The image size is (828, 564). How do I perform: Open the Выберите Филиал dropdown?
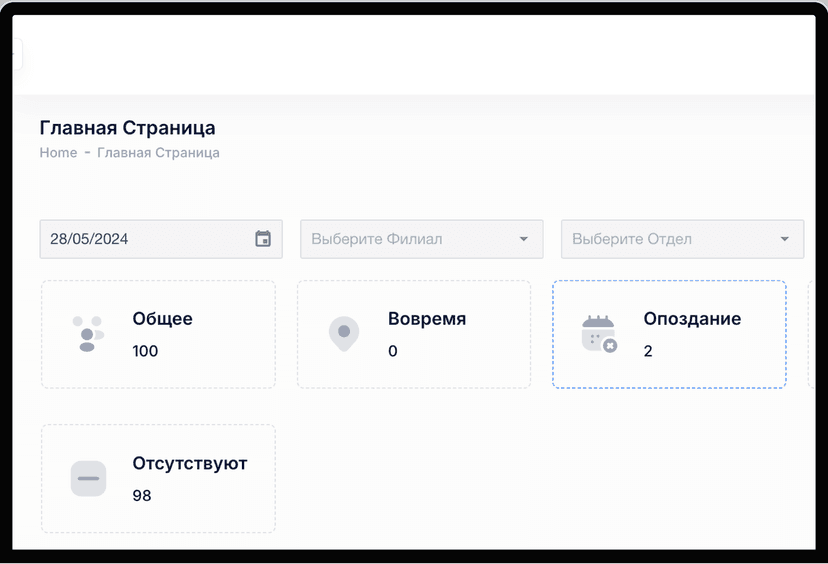[421, 239]
